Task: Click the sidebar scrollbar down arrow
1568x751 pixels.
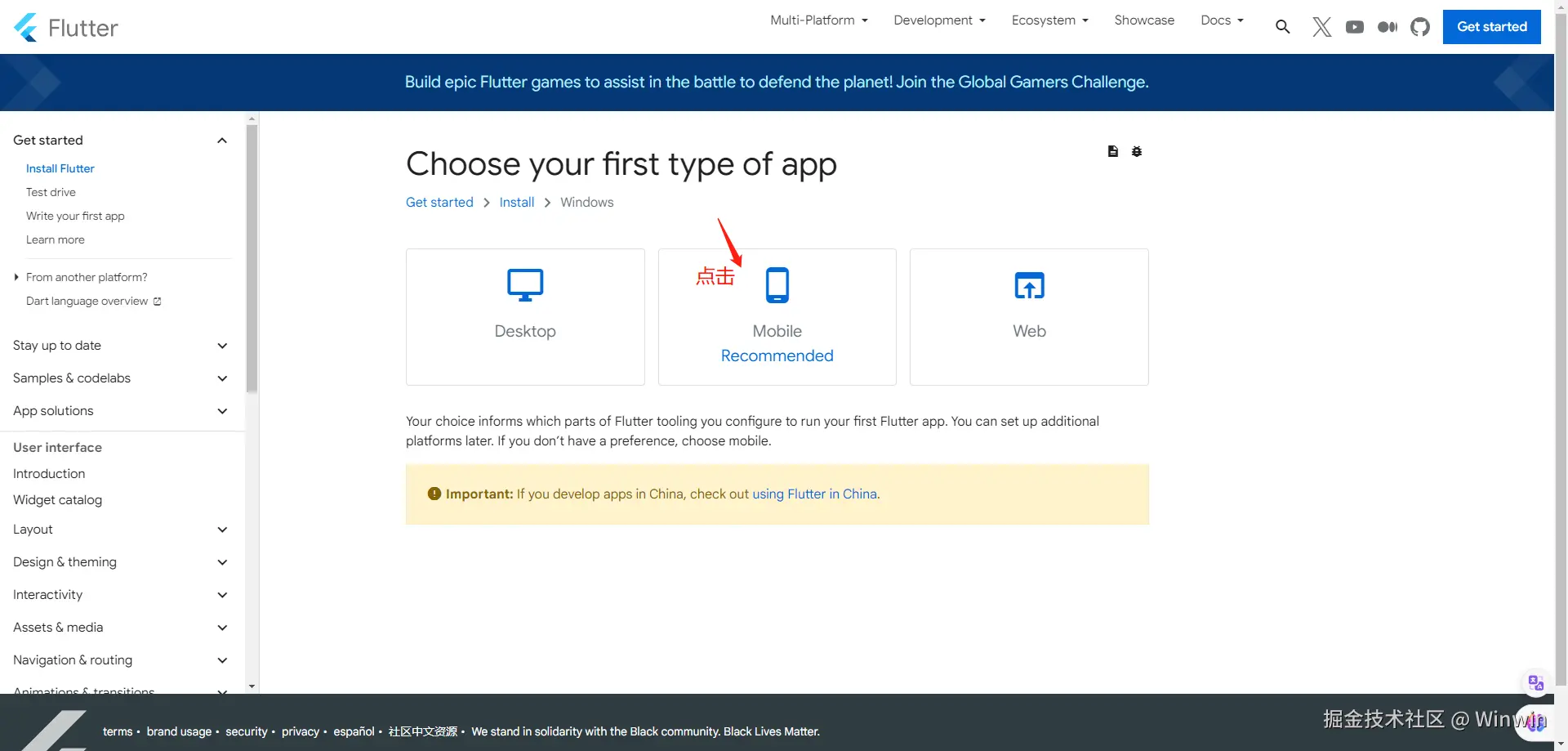Action: [x=252, y=686]
